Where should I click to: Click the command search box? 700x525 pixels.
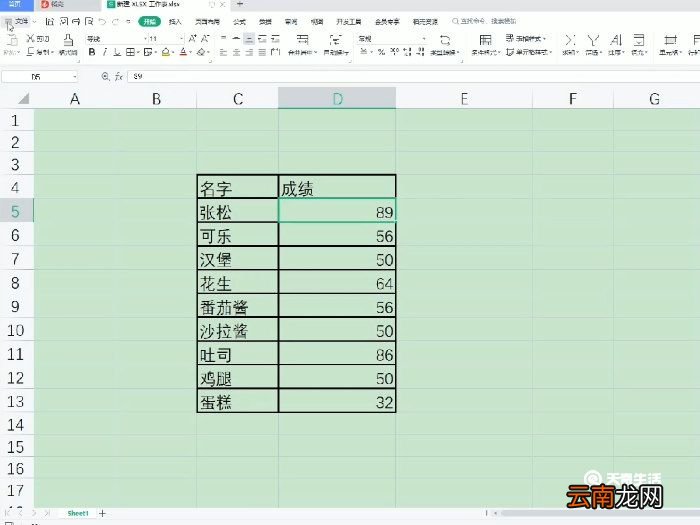click(485, 21)
